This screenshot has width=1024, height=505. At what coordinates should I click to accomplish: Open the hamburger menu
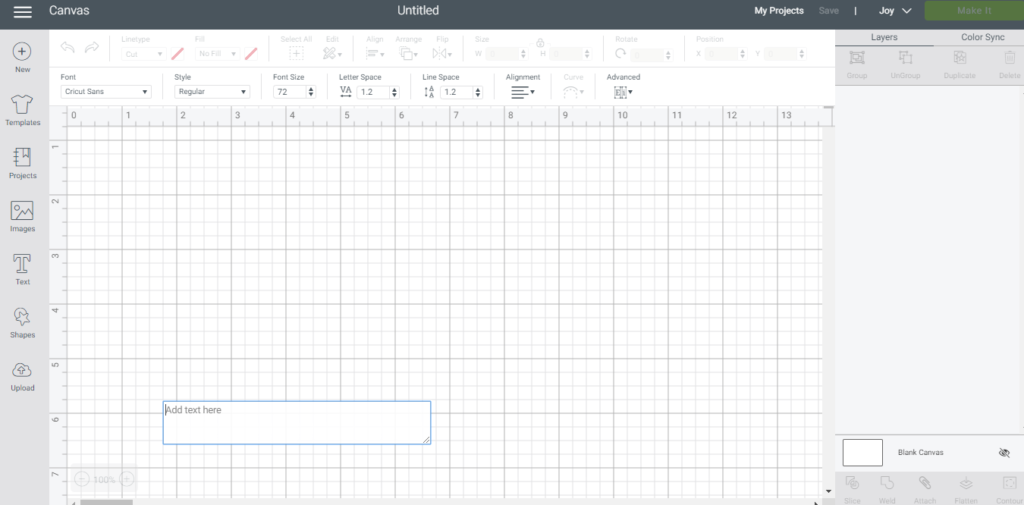[x=23, y=11]
